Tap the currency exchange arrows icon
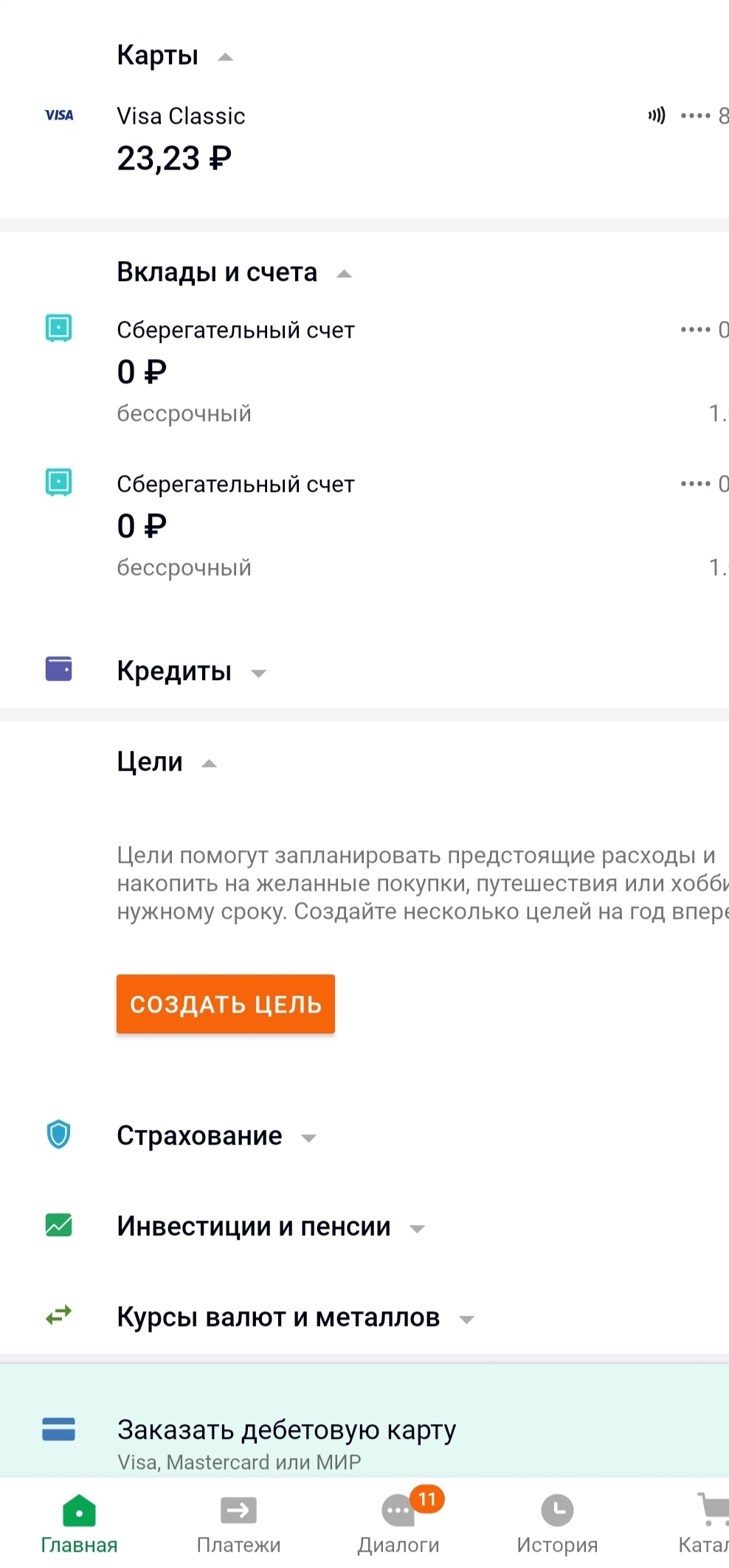The image size is (729, 1568). tap(59, 1314)
